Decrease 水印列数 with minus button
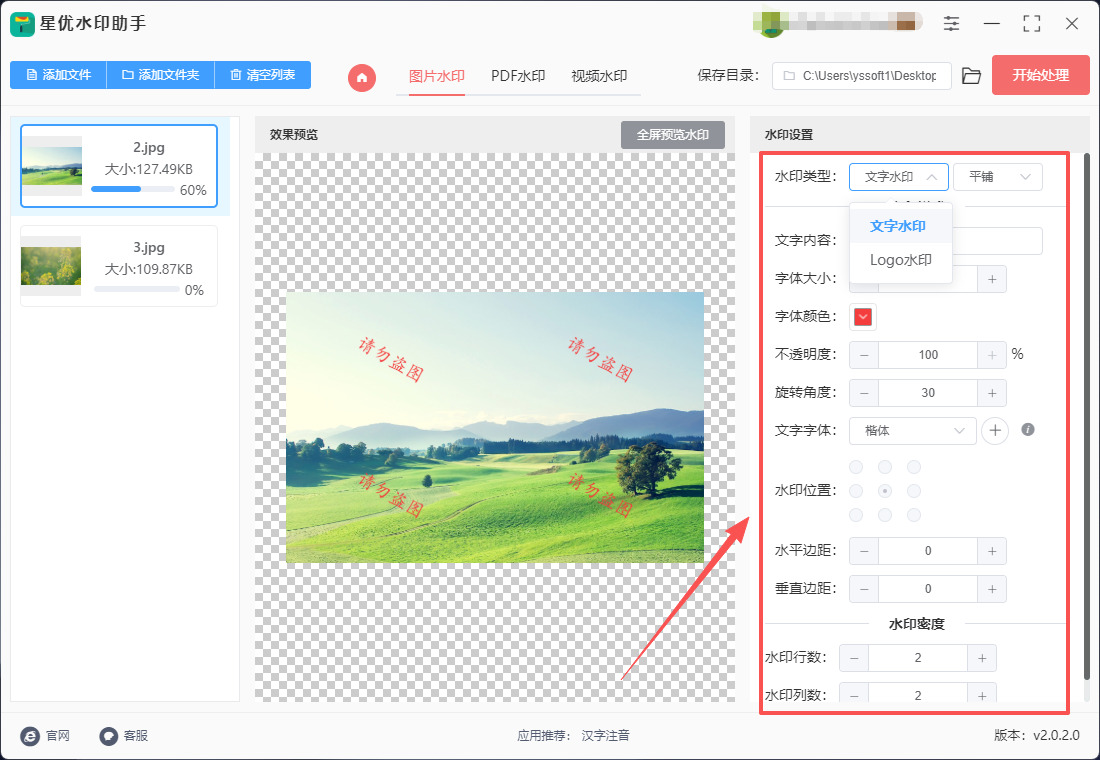This screenshot has height=760, width=1100. tap(854, 695)
